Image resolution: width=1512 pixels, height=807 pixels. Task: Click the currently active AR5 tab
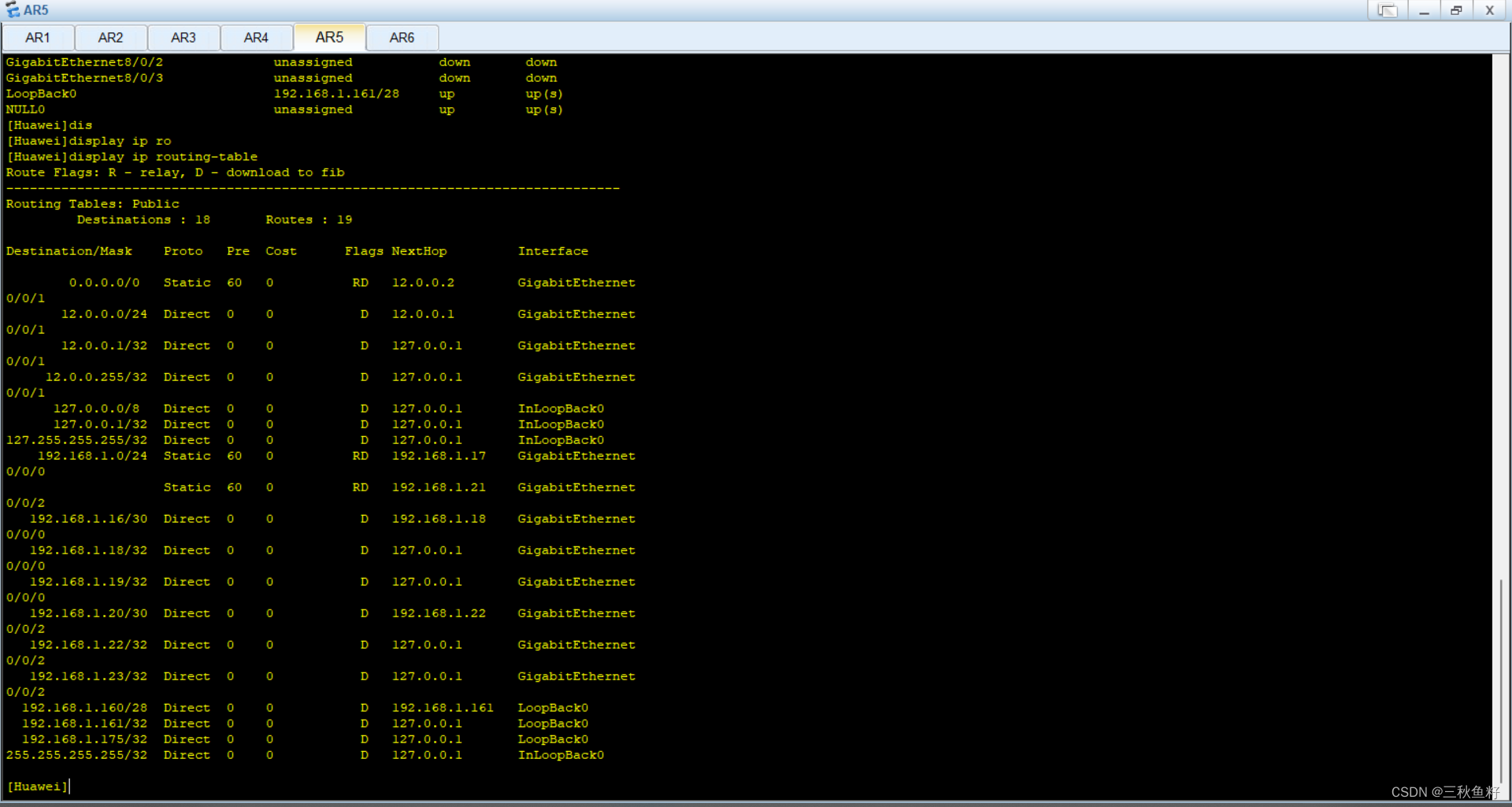(x=329, y=37)
